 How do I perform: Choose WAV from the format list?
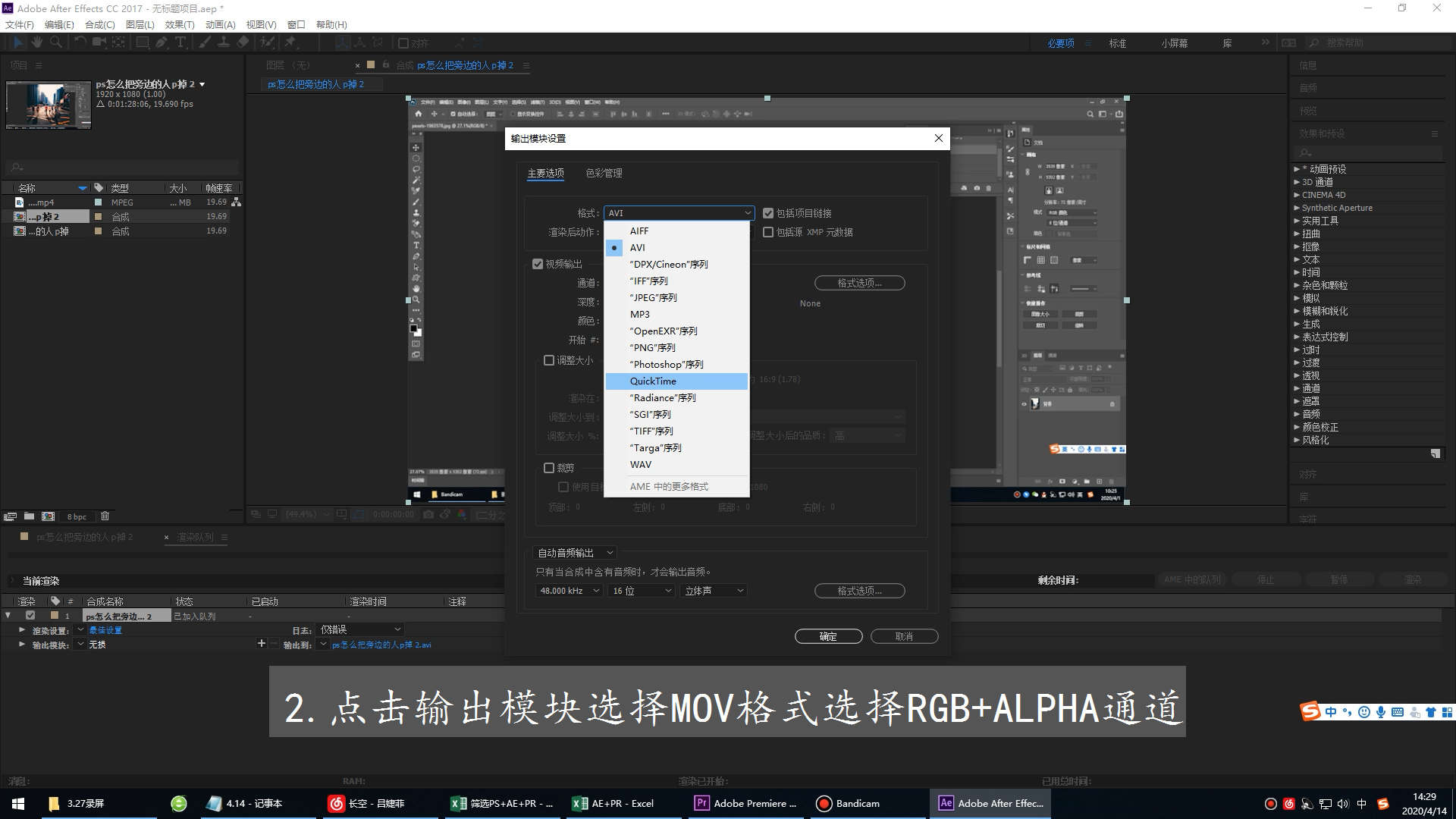tap(676, 464)
